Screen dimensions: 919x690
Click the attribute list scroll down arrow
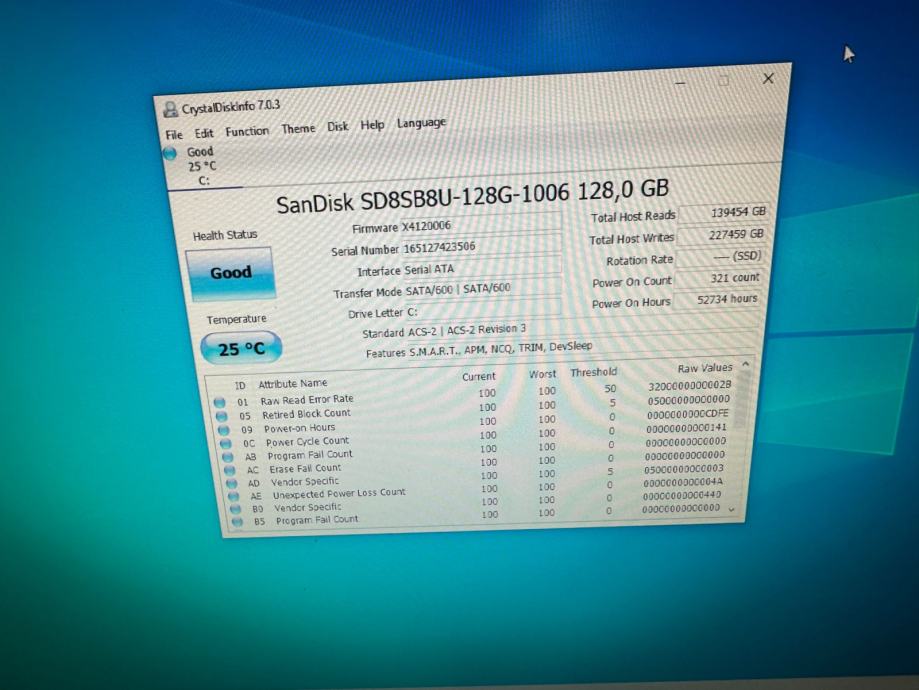point(731,509)
